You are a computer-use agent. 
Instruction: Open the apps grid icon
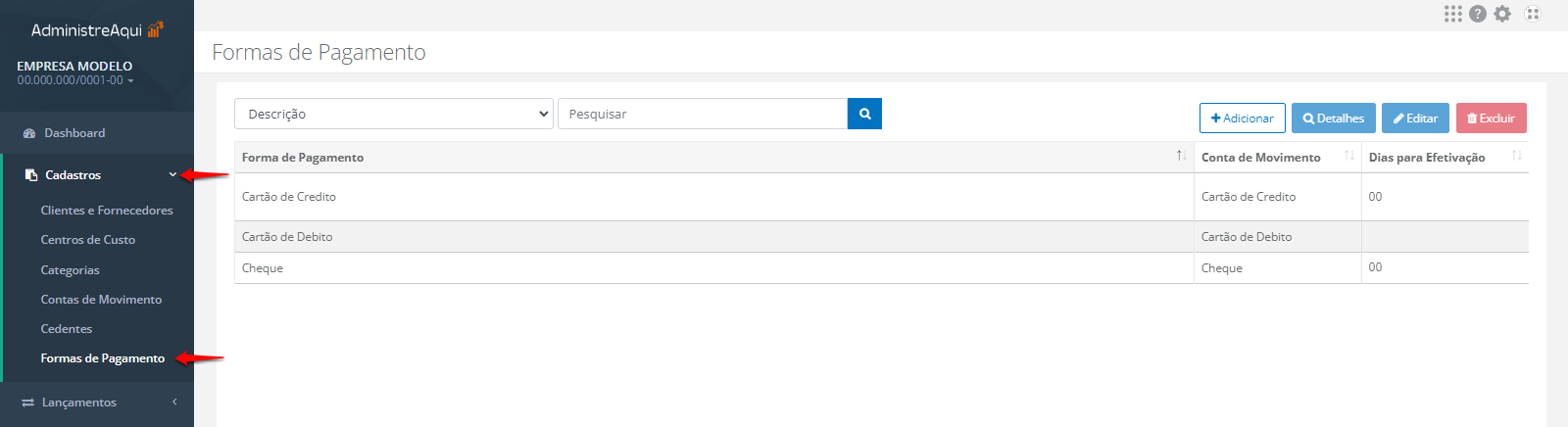coord(1453,14)
